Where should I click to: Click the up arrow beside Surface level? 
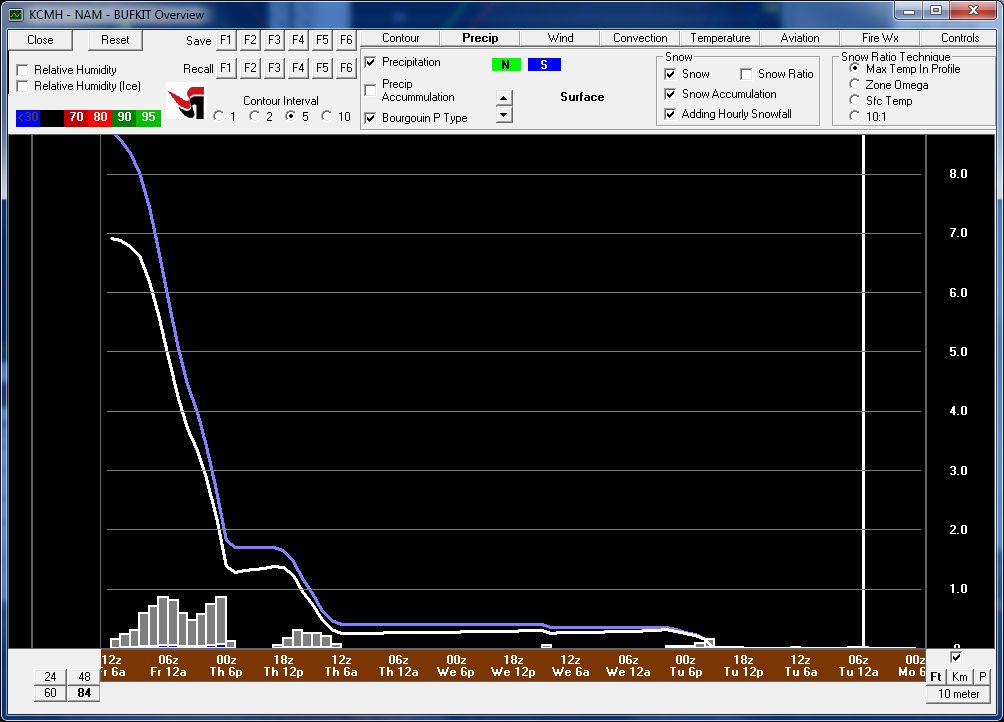point(504,98)
